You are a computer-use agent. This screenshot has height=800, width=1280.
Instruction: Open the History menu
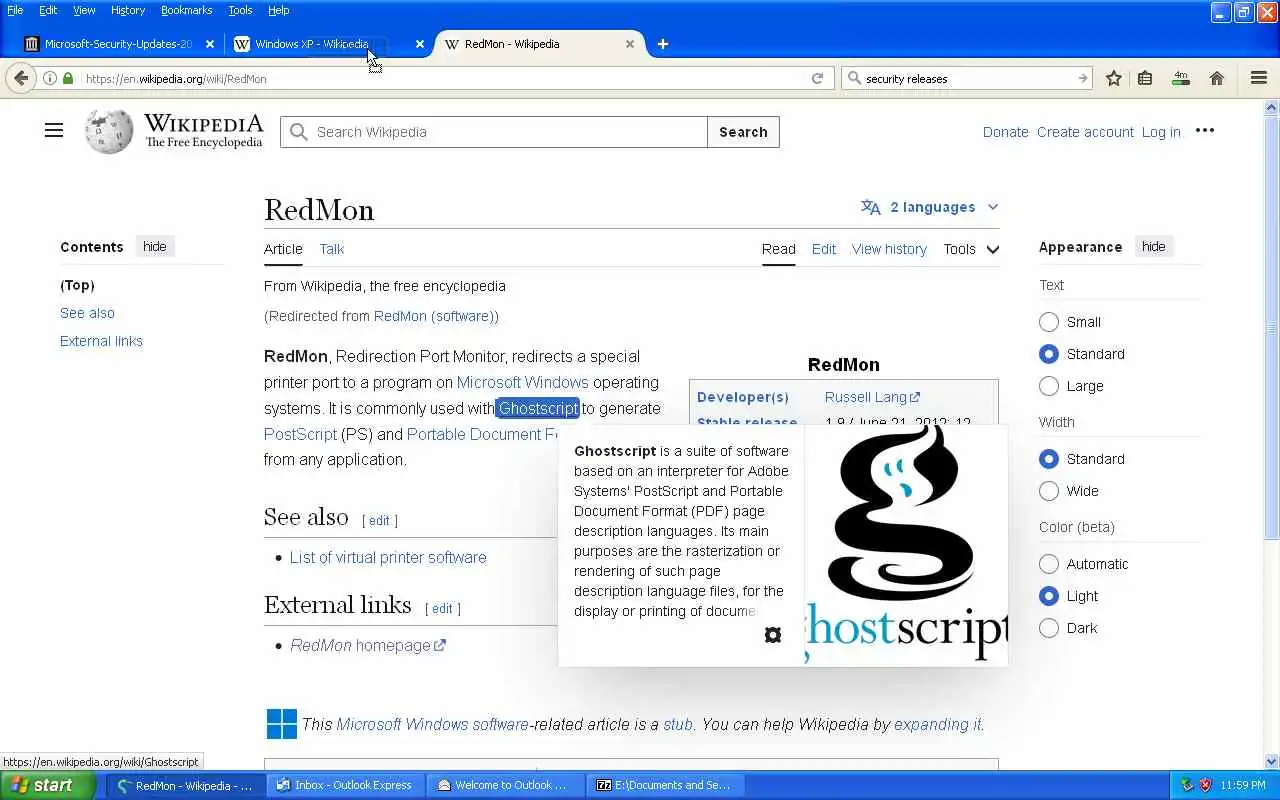click(x=128, y=10)
